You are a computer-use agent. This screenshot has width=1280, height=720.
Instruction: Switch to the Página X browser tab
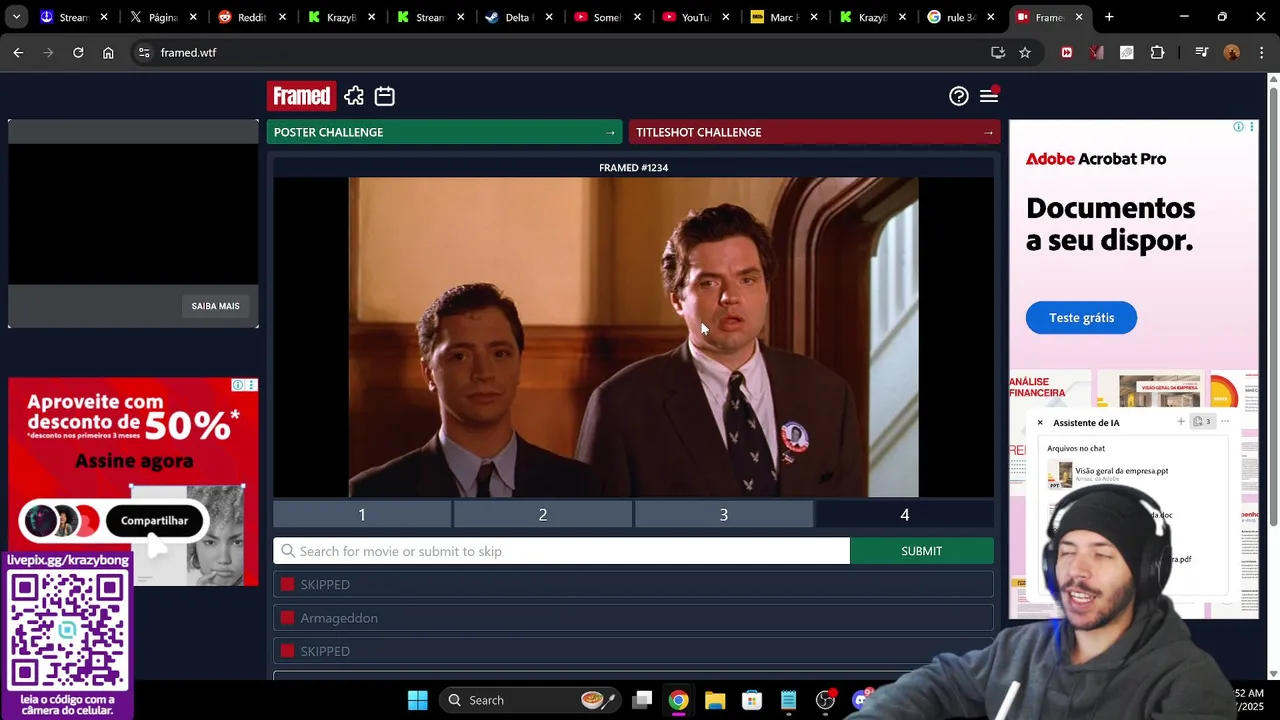162,17
